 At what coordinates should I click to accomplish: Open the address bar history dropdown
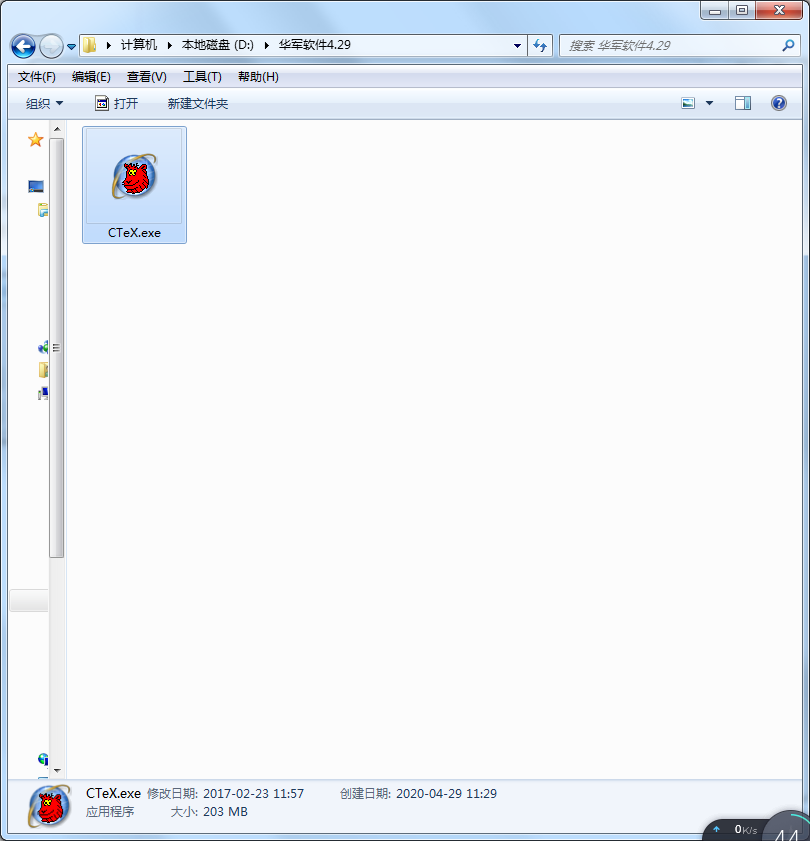click(x=517, y=46)
